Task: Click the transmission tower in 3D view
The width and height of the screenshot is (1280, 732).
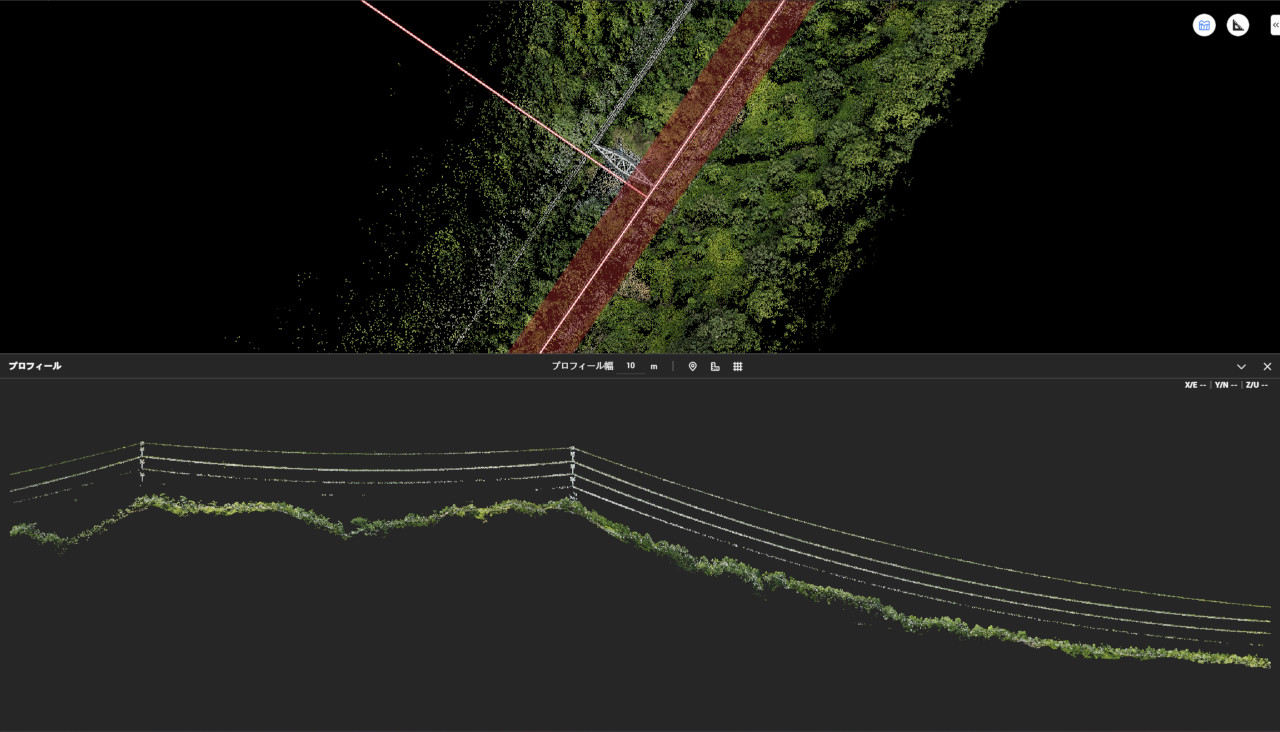Action: tap(618, 160)
